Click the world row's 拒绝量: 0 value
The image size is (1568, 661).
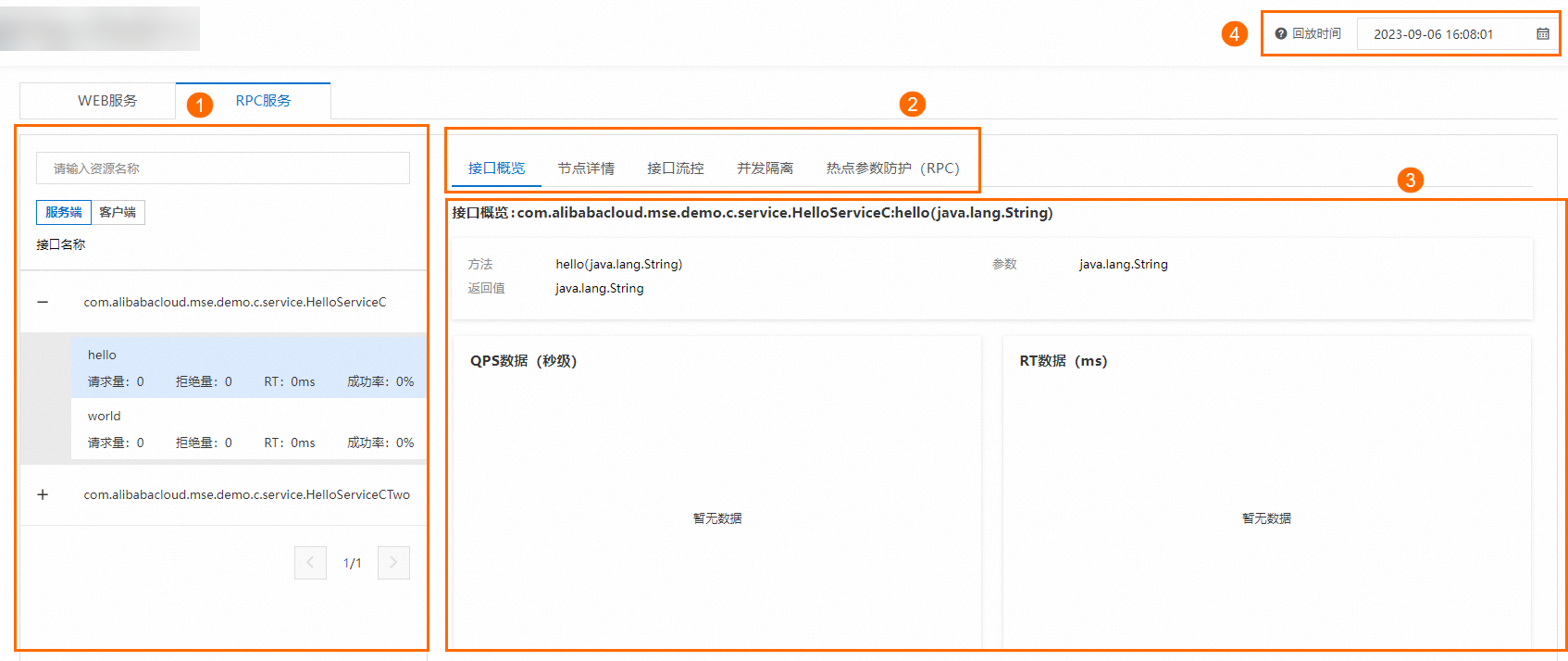[204, 443]
